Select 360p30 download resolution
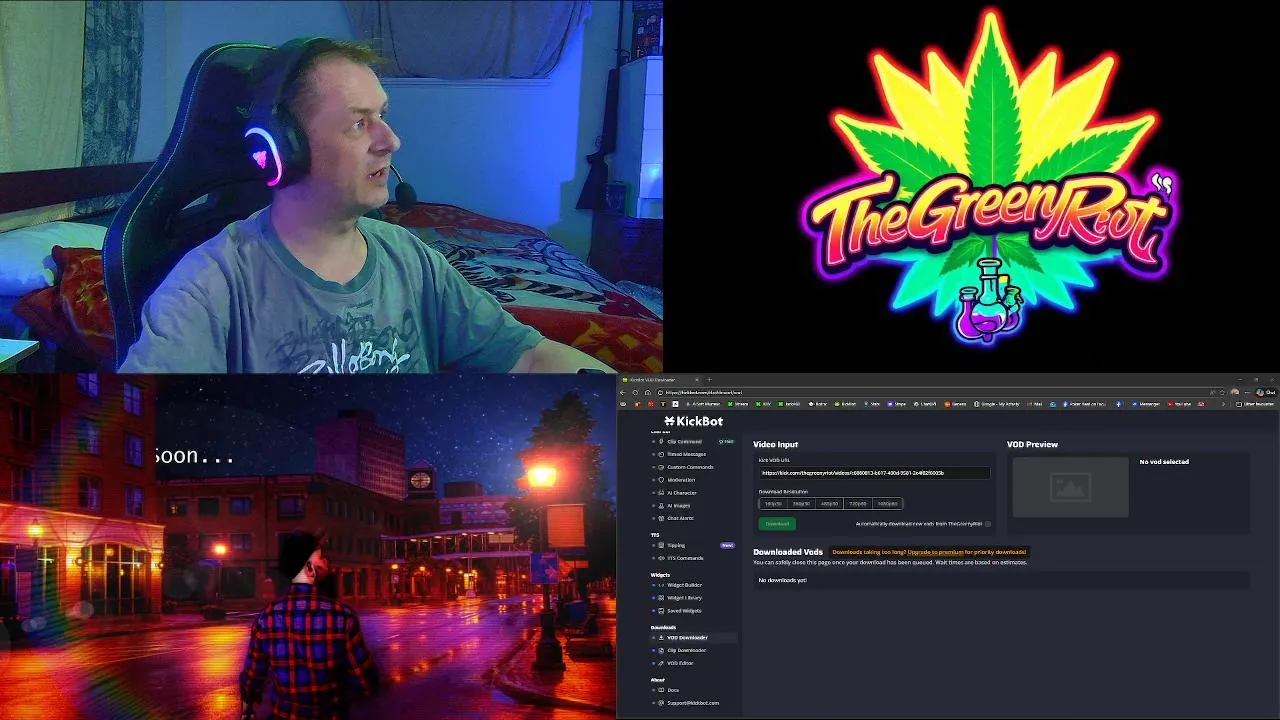The image size is (1280, 720). tap(801, 504)
